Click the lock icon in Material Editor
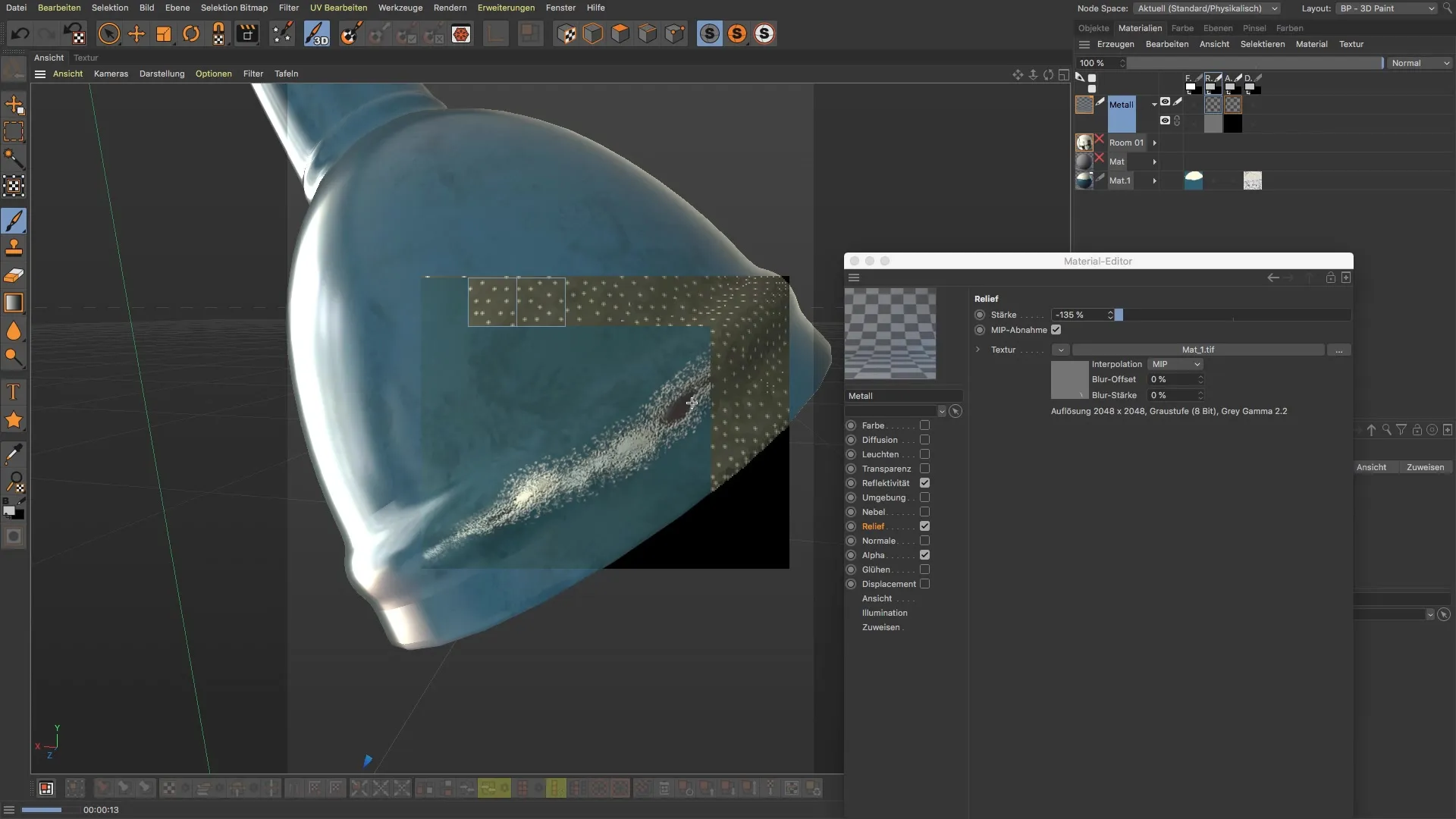Viewport: 1456px width, 819px height. click(x=1330, y=278)
